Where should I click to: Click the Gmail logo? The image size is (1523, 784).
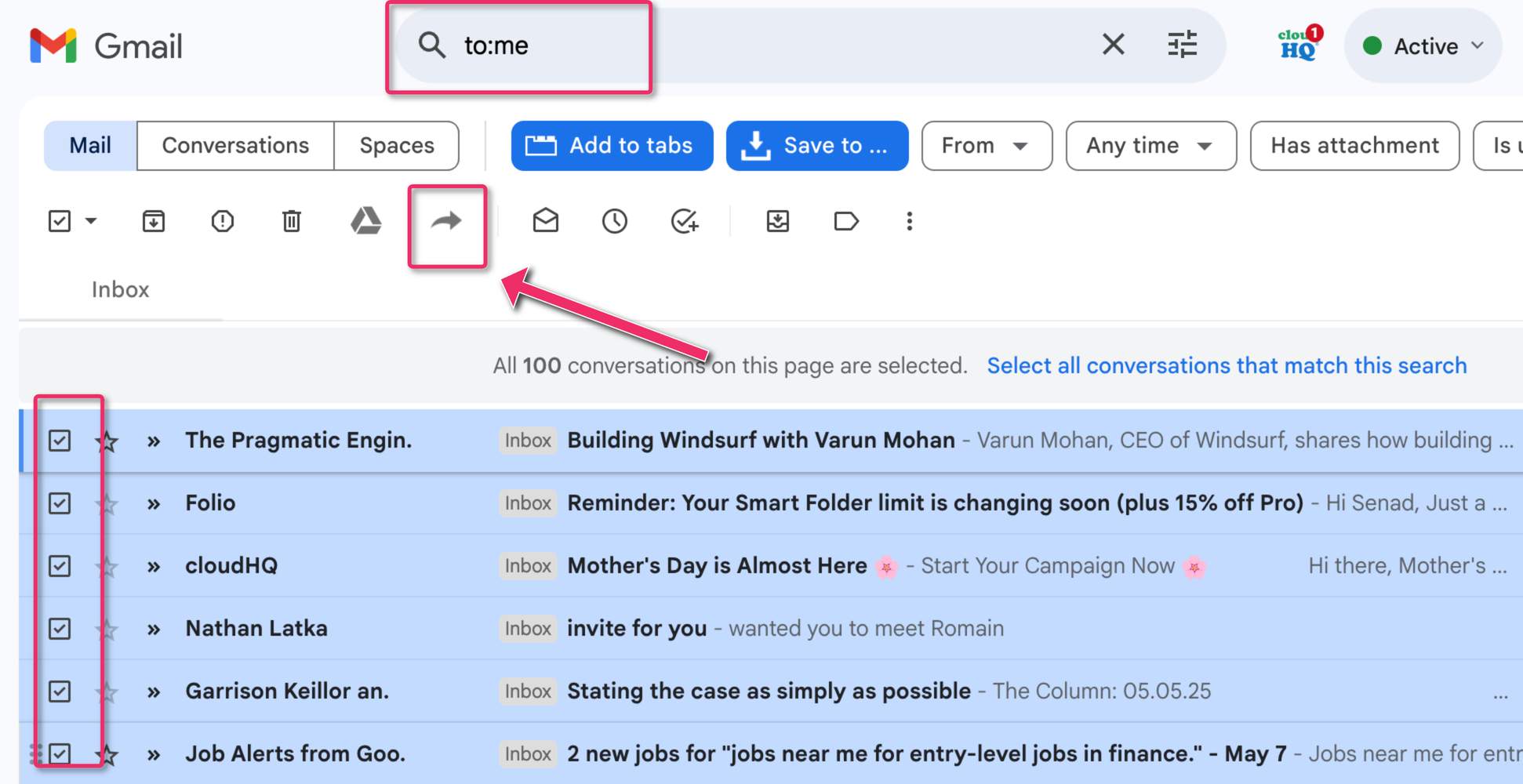coord(106,46)
